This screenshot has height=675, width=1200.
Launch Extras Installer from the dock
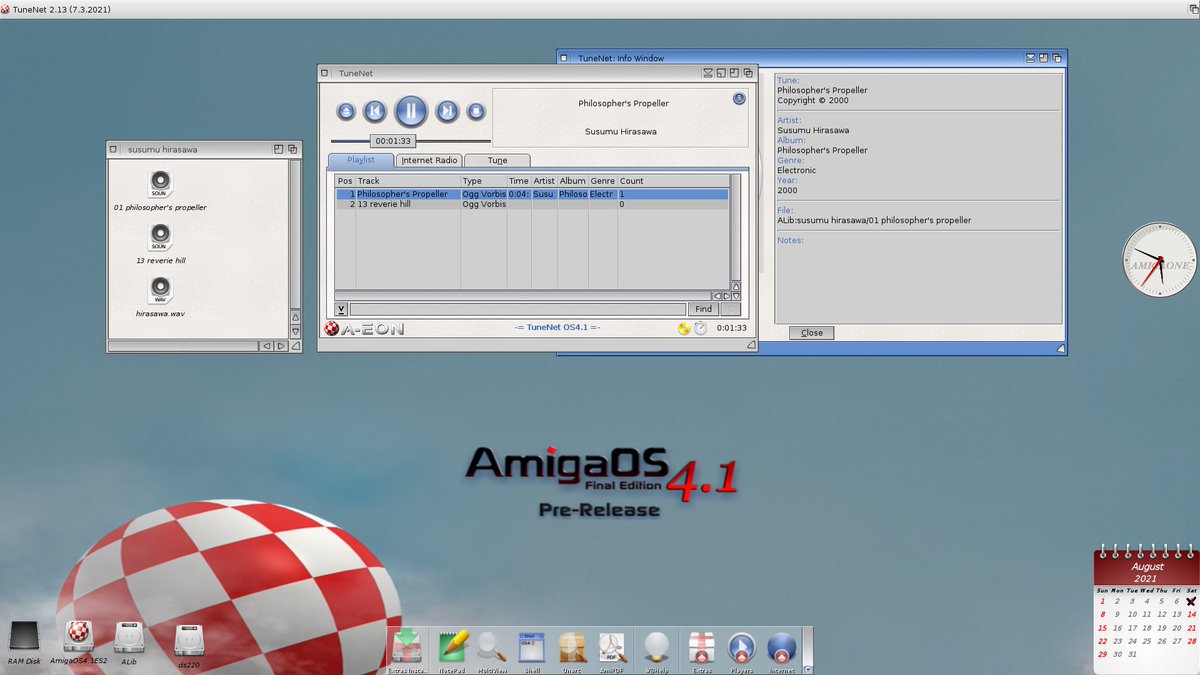point(407,647)
